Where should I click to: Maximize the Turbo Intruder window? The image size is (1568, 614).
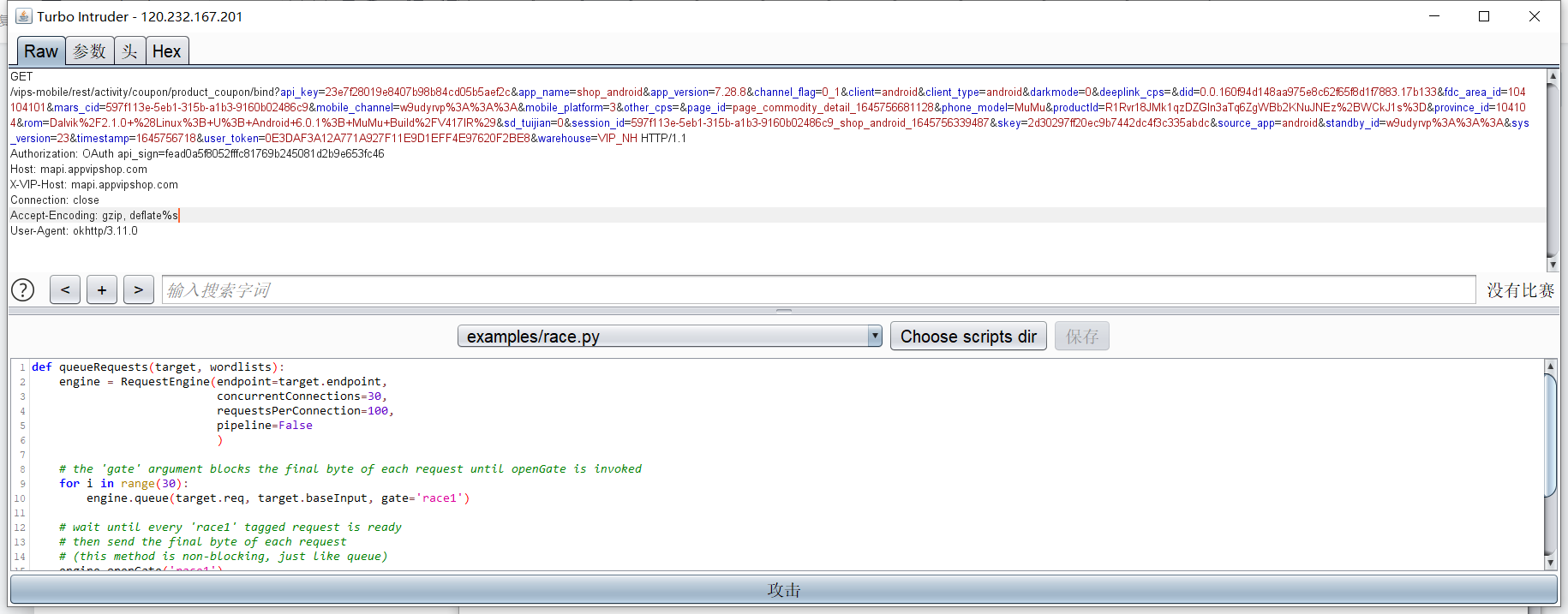click(x=1484, y=16)
